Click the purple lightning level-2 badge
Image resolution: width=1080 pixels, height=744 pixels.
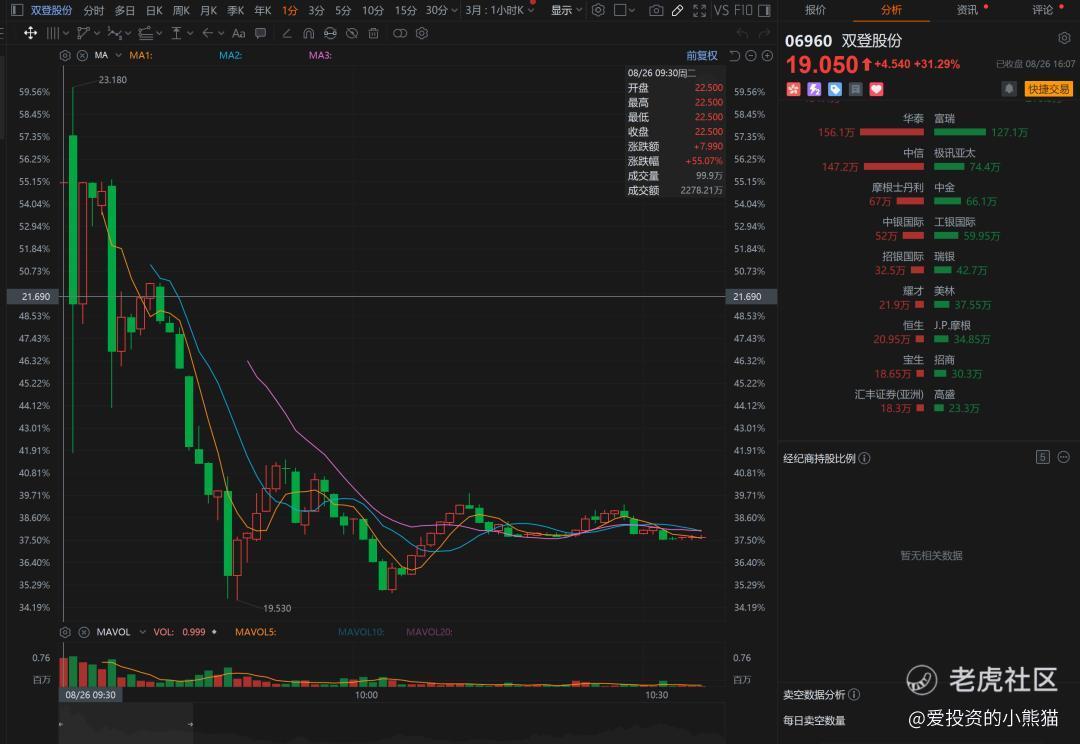[x=814, y=89]
